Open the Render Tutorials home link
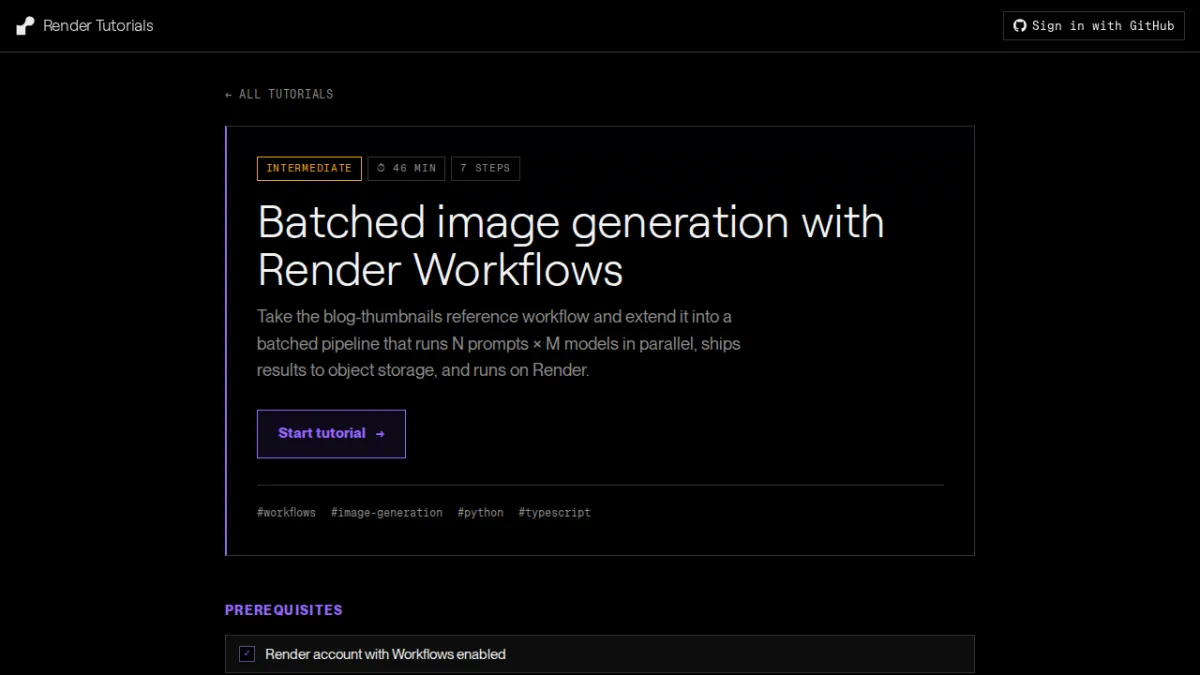 pyautogui.click(x=85, y=26)
